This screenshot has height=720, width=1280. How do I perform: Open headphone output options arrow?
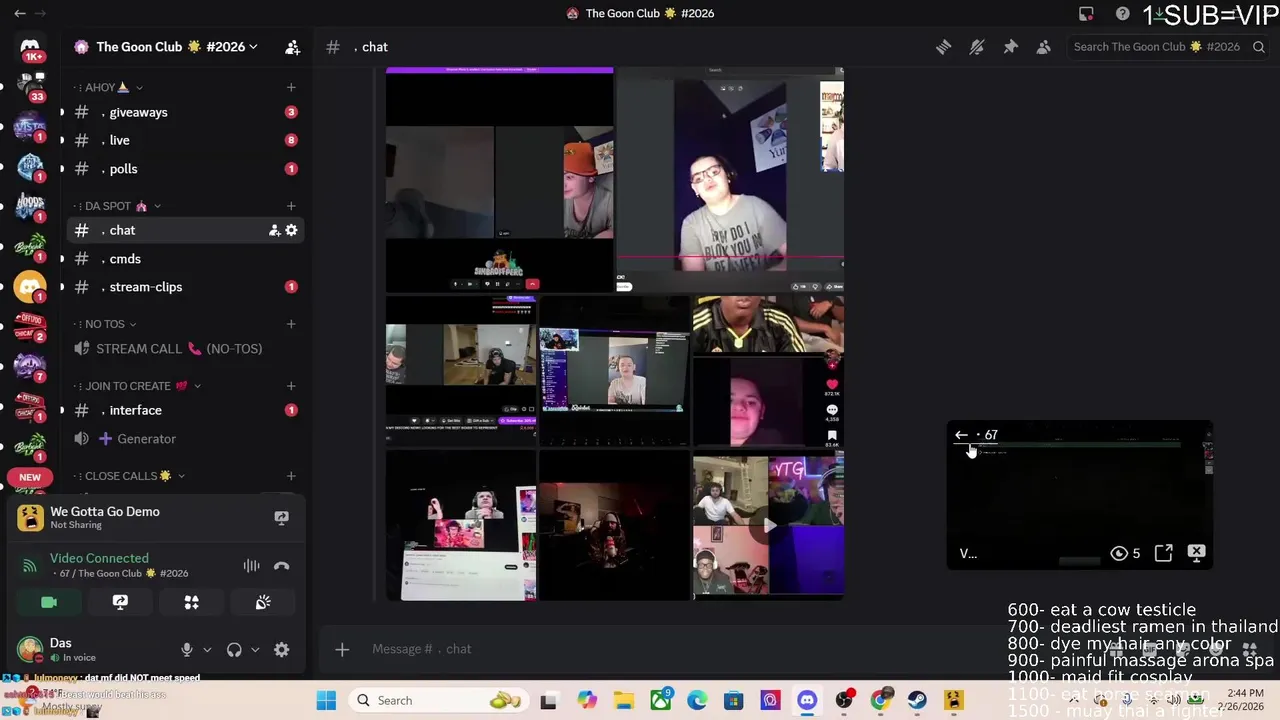(x=255, y=650)
